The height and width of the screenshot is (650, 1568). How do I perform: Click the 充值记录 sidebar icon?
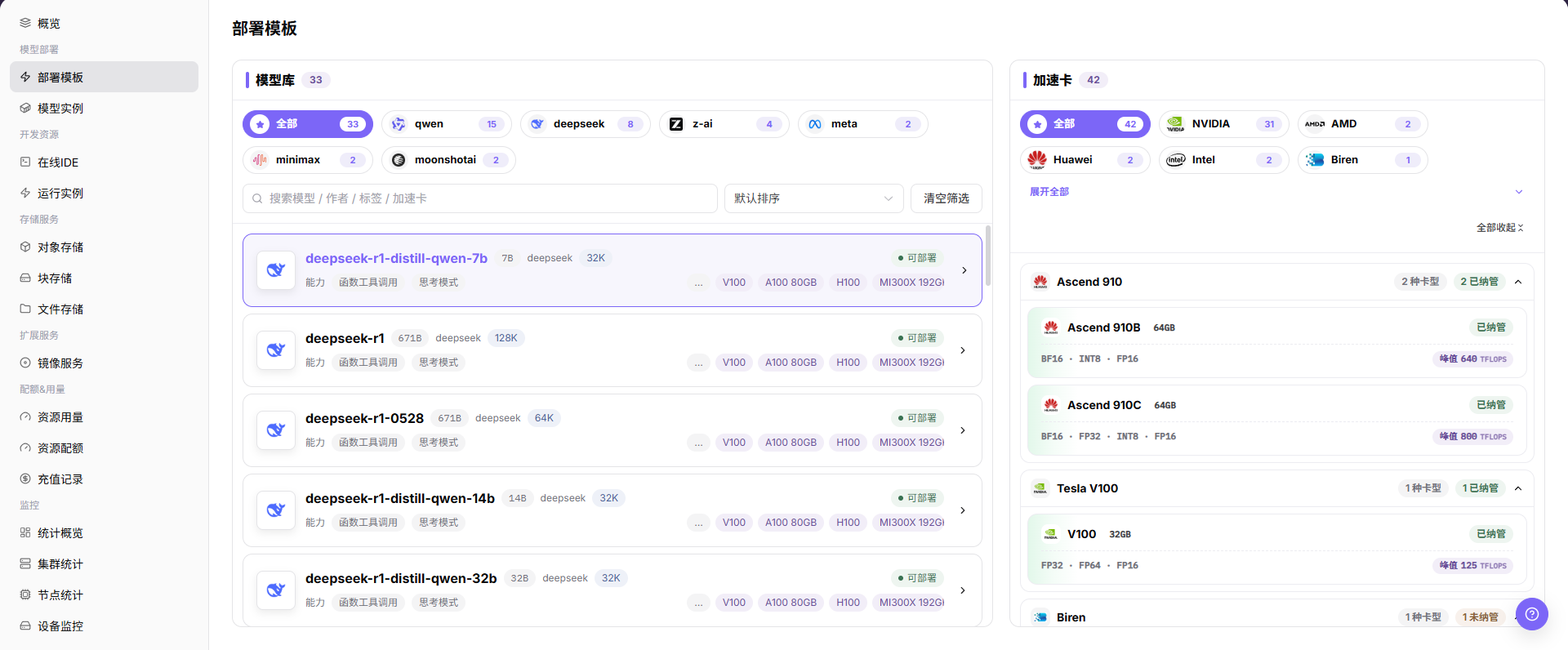tap(25, 479)
